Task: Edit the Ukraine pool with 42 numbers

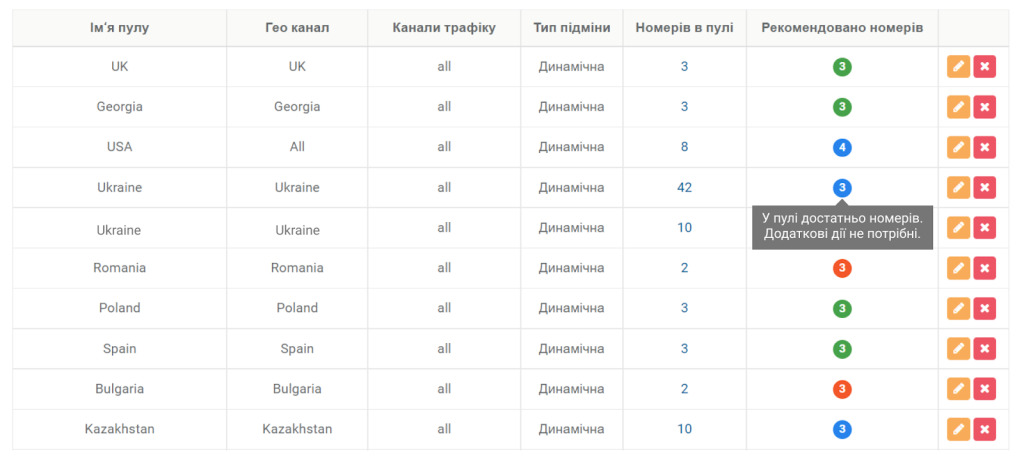Action: point(958,188)
